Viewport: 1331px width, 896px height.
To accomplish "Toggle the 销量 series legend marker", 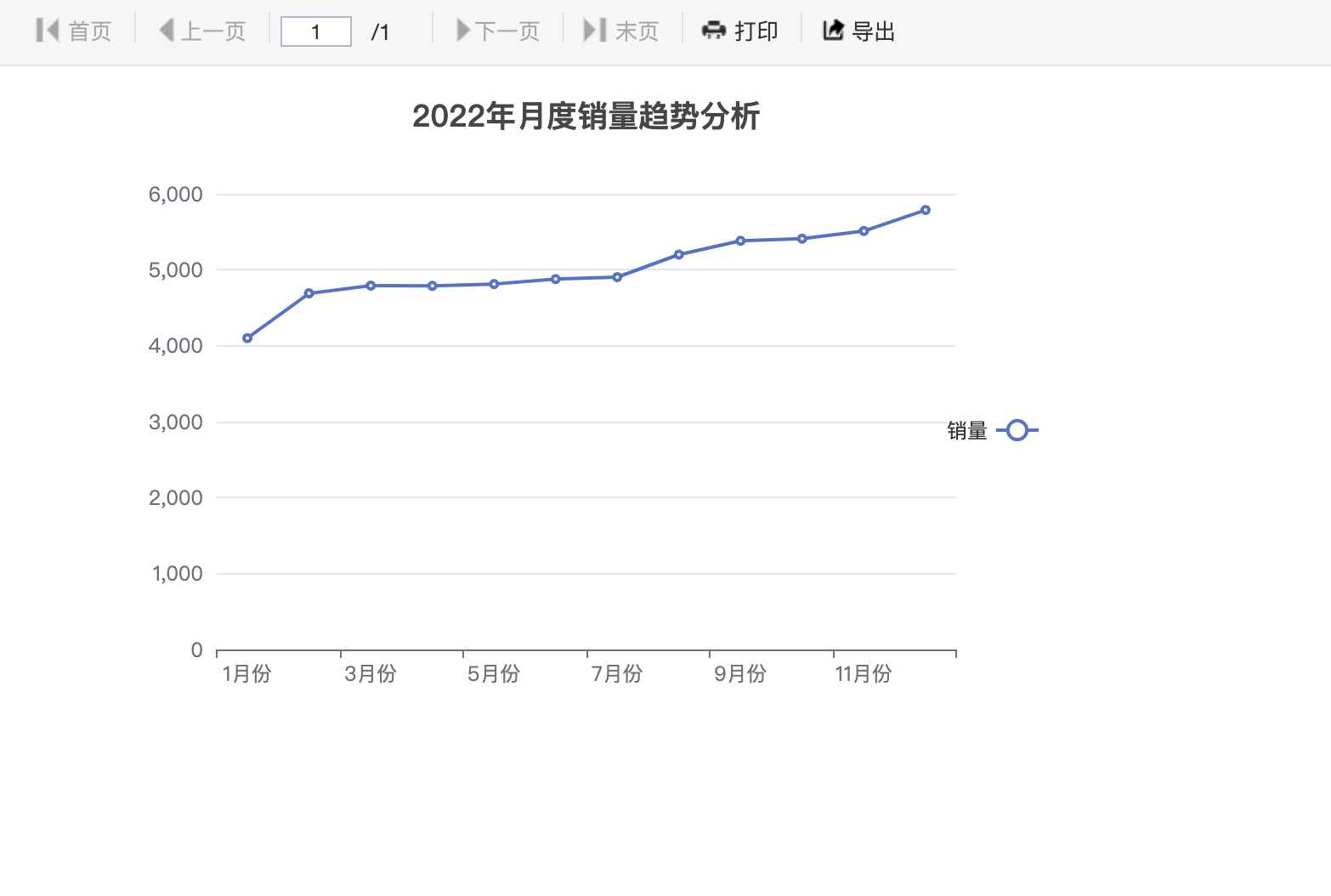I will pyautogui.click(x=1017, y=430).
